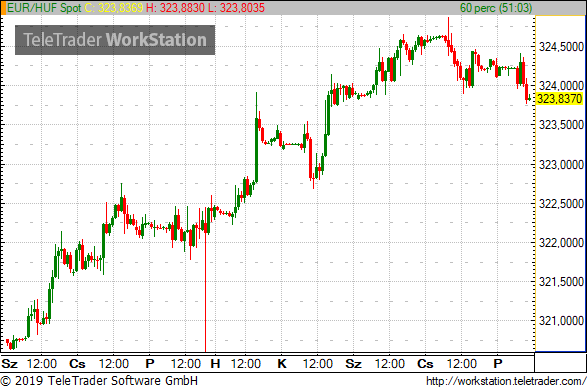Screen dimensions: 587x390
Task: Select the H day marker on the time axis
Action: point(215,363)
